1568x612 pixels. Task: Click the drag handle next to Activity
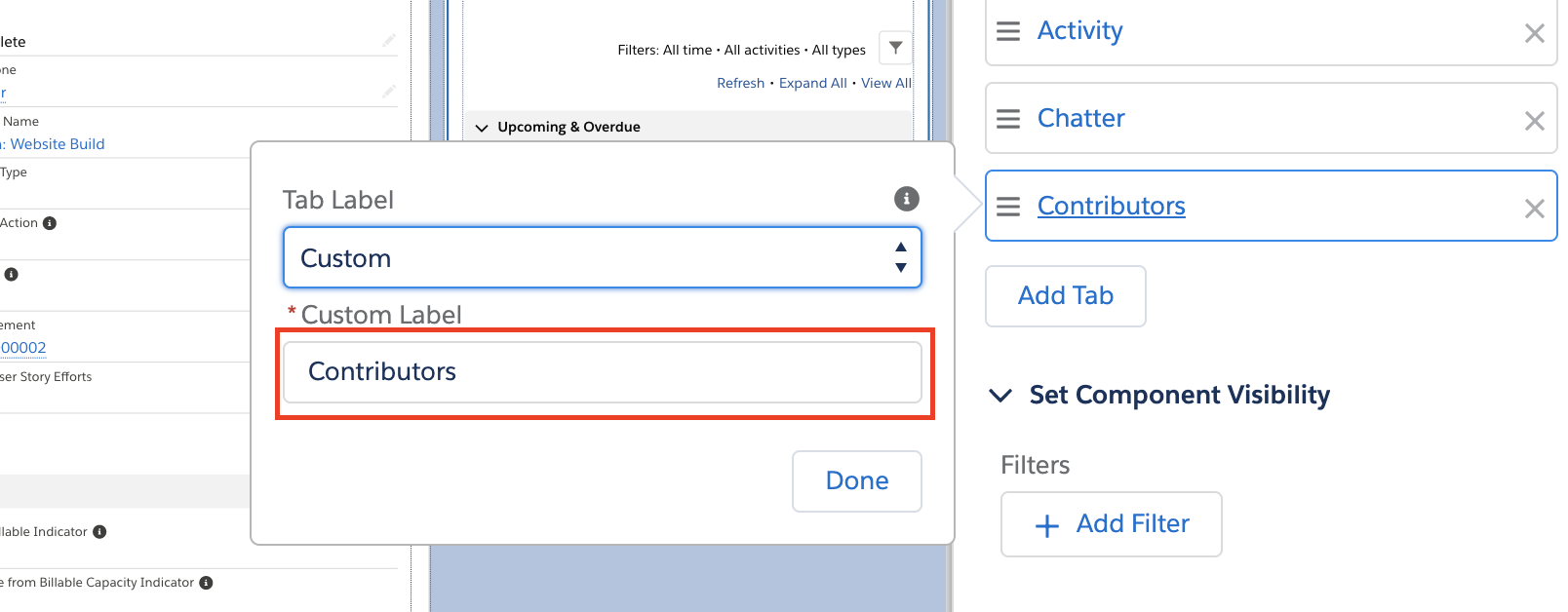(1007, 30)
